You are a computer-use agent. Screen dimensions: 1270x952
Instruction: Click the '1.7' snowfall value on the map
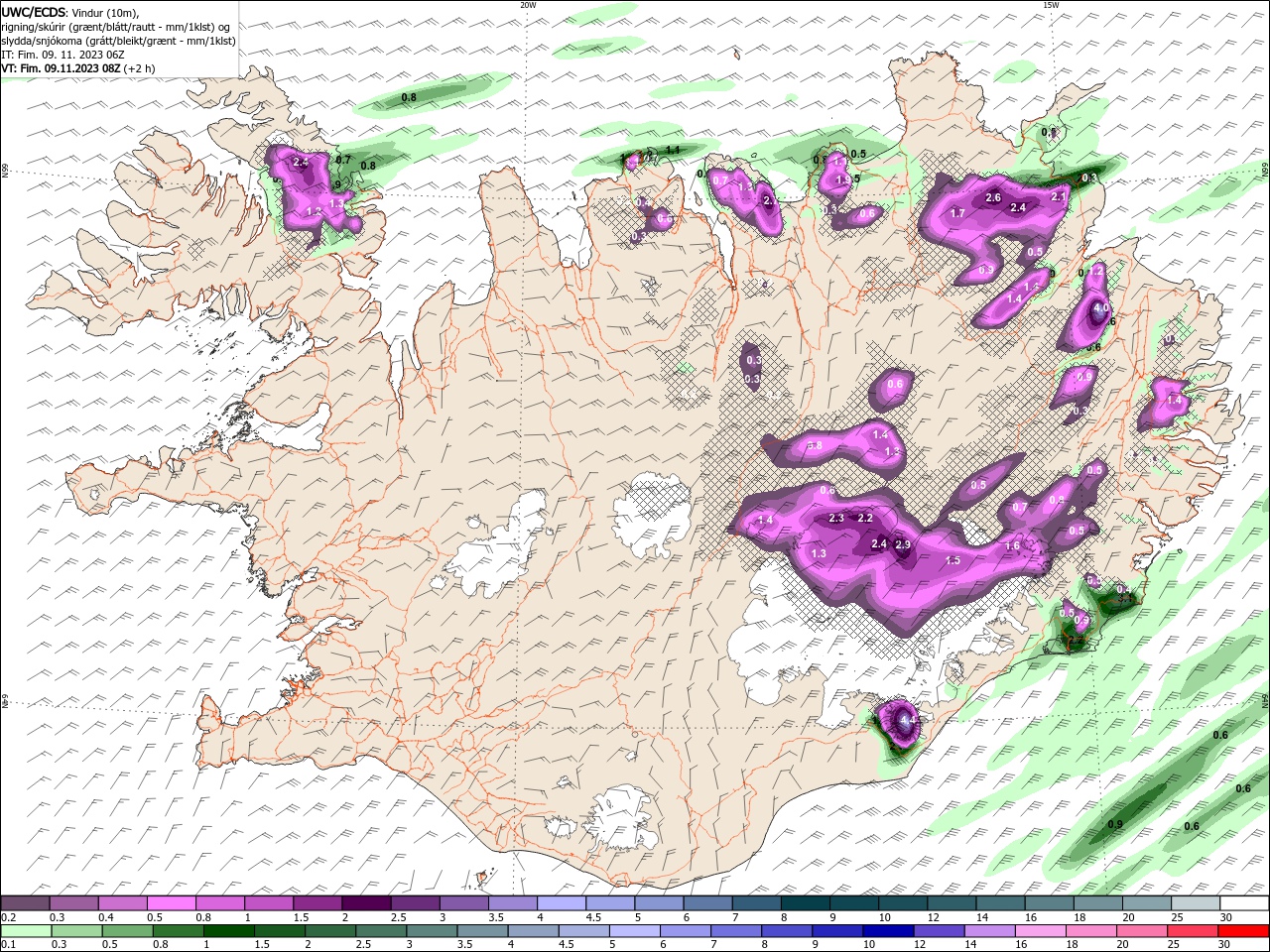click(x=957, y=213)
